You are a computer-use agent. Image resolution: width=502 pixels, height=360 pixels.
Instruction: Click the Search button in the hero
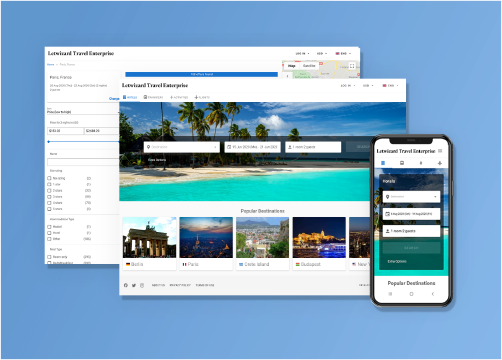pyautogui.click(x=359, y=147)
